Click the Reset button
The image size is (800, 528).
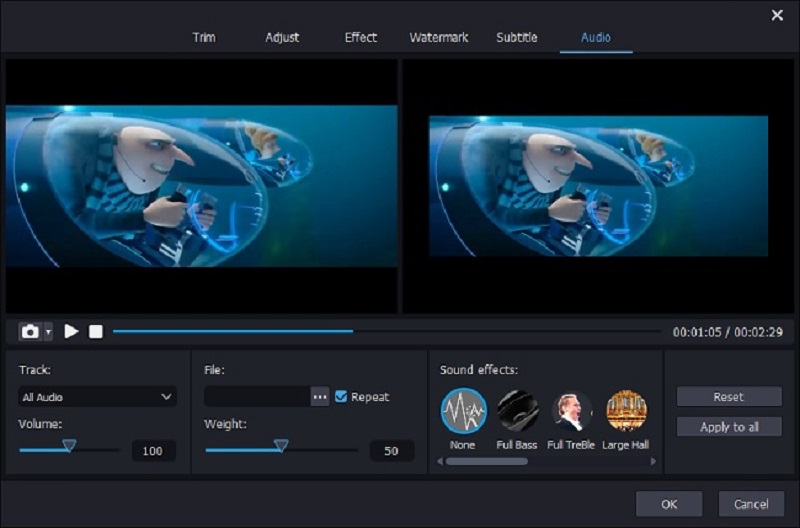tap(728, 397)
